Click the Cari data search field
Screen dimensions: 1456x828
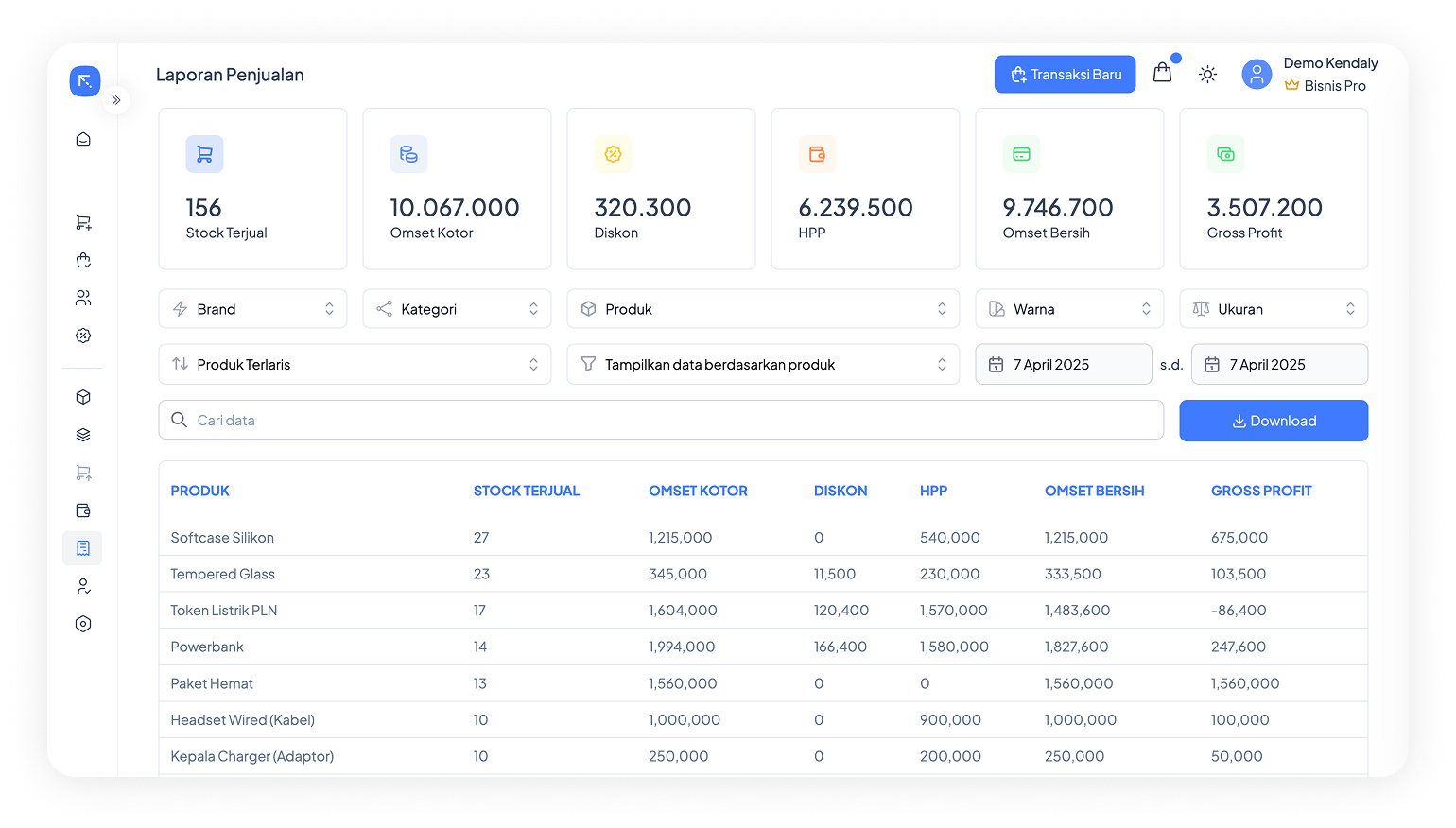(661, 421)
